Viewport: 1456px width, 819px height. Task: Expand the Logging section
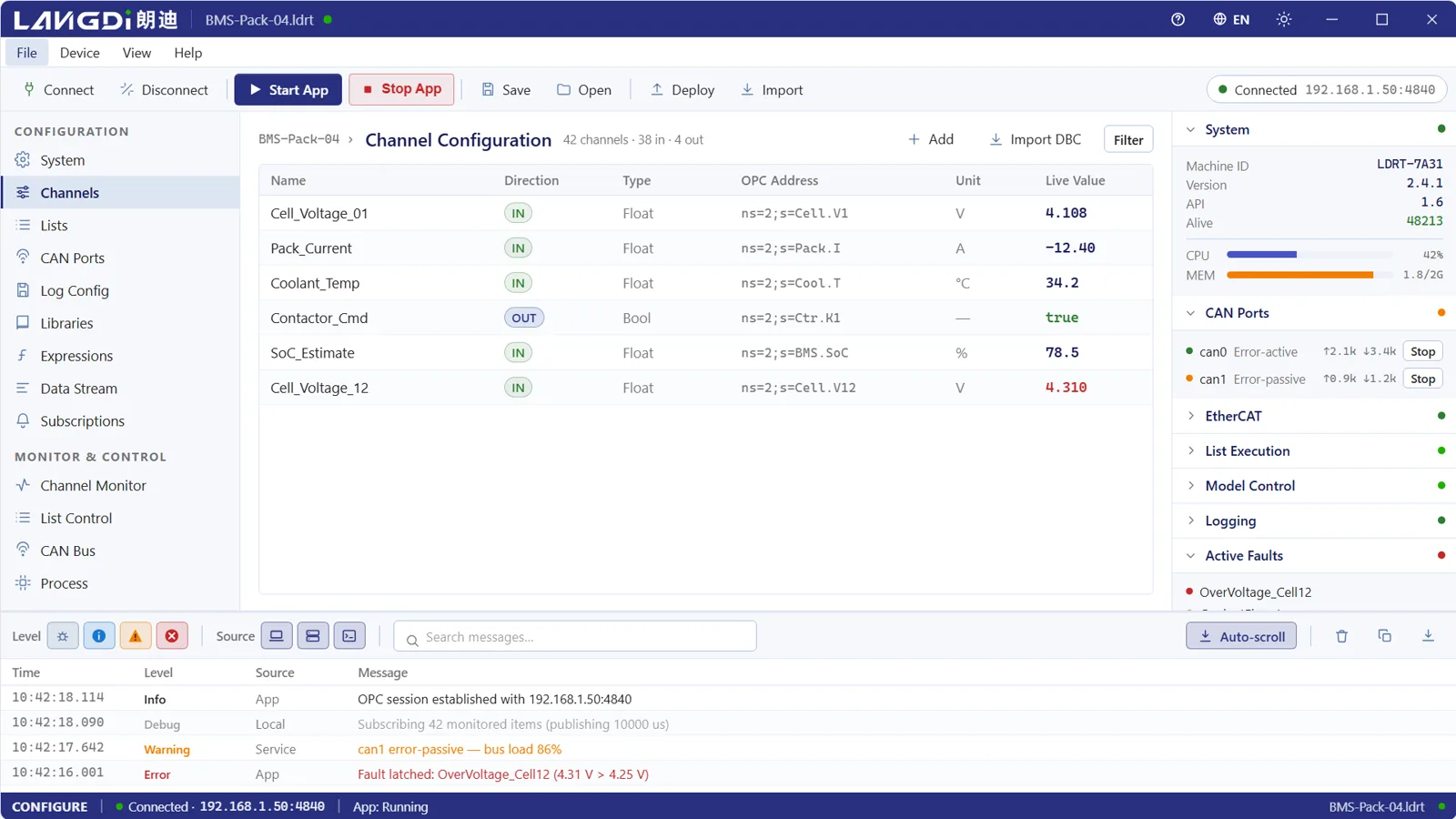point(1314,521)
